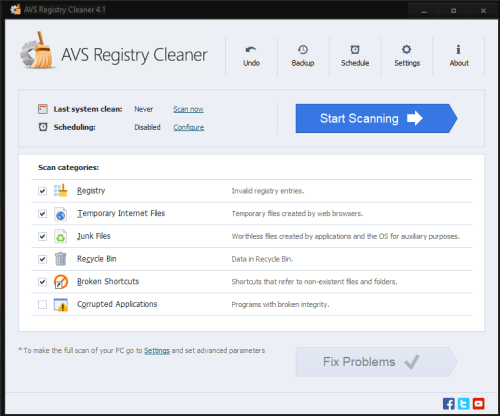This screenshot has width=500, height=416.
Task: Click 'Data in Recycle Bin.' description
Action: [262, 259]
